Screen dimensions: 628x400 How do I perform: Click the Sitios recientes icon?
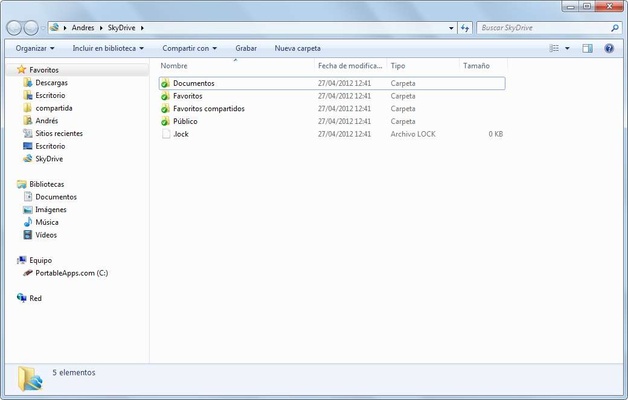coord(28,133)
